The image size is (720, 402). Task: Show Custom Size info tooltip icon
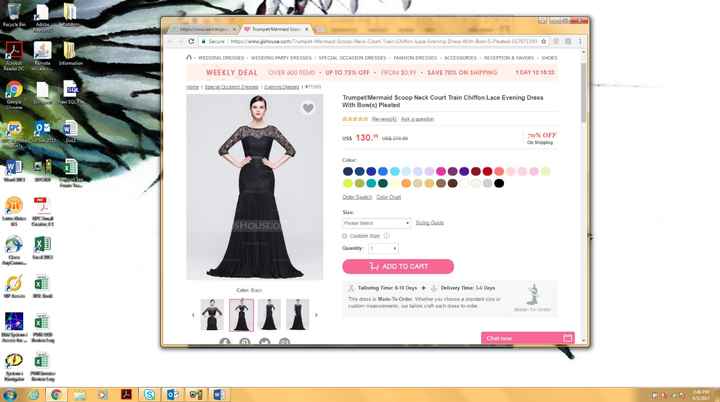point(387,236)
